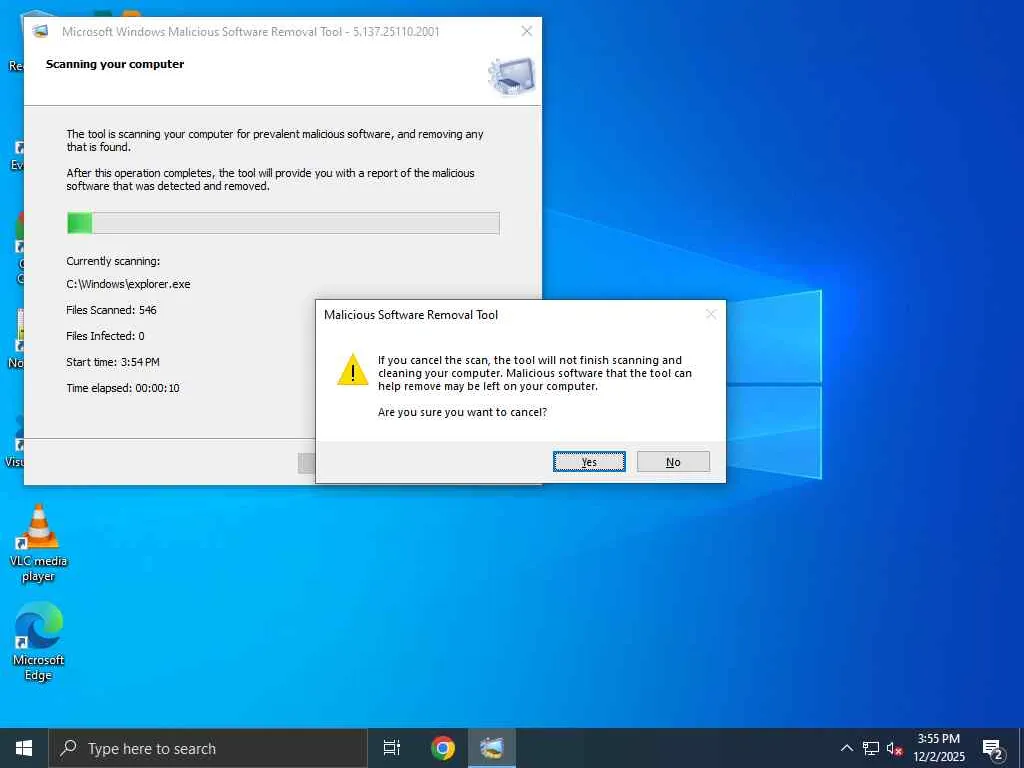Open network status tray icon
Screen dimensions: 1024x768
[871, 748]
